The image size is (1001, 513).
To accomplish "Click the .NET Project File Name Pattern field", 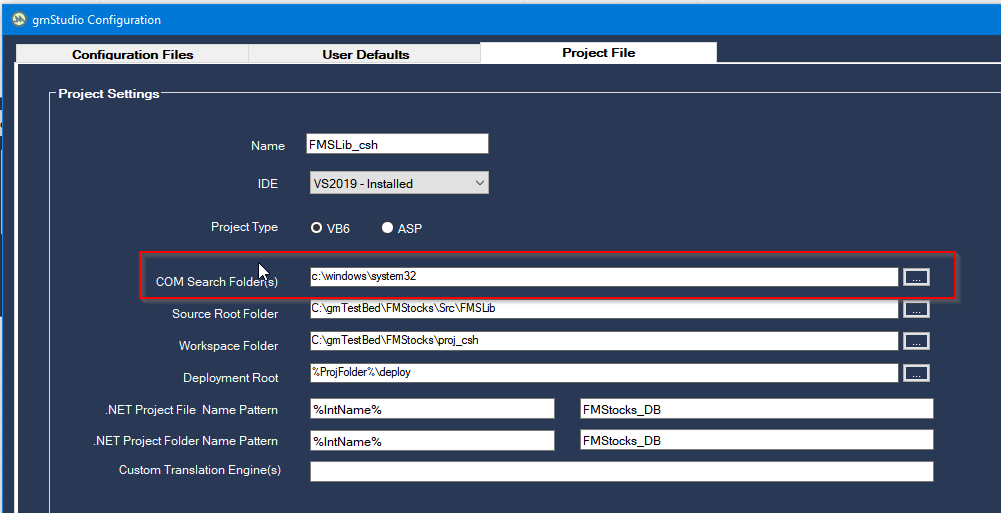I will [432, 408].
